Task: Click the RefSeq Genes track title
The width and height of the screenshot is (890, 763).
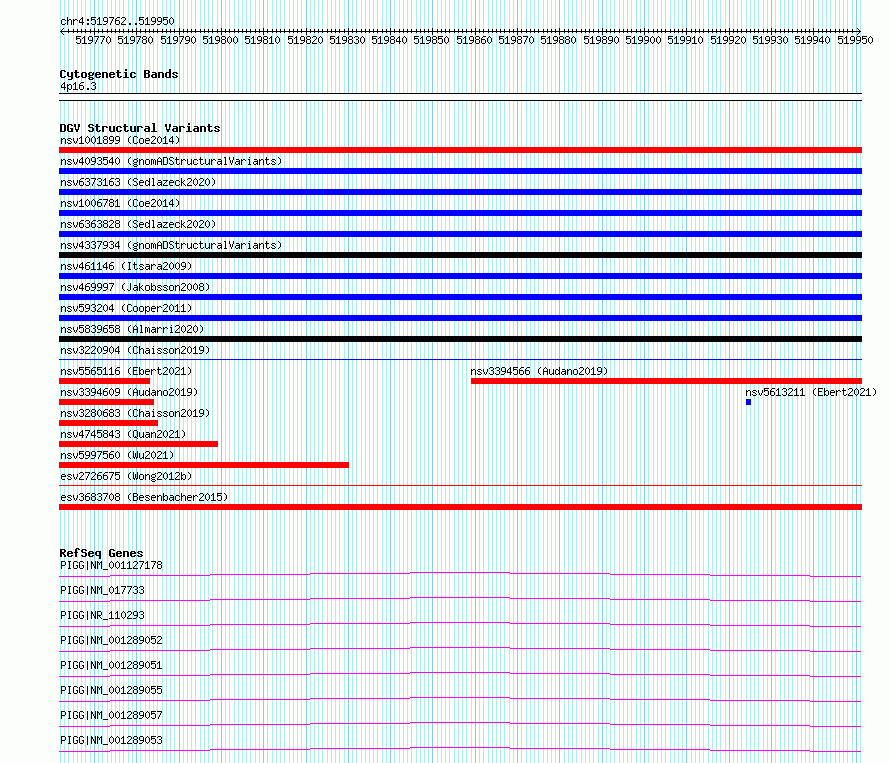Action: (x=102, y=553)
